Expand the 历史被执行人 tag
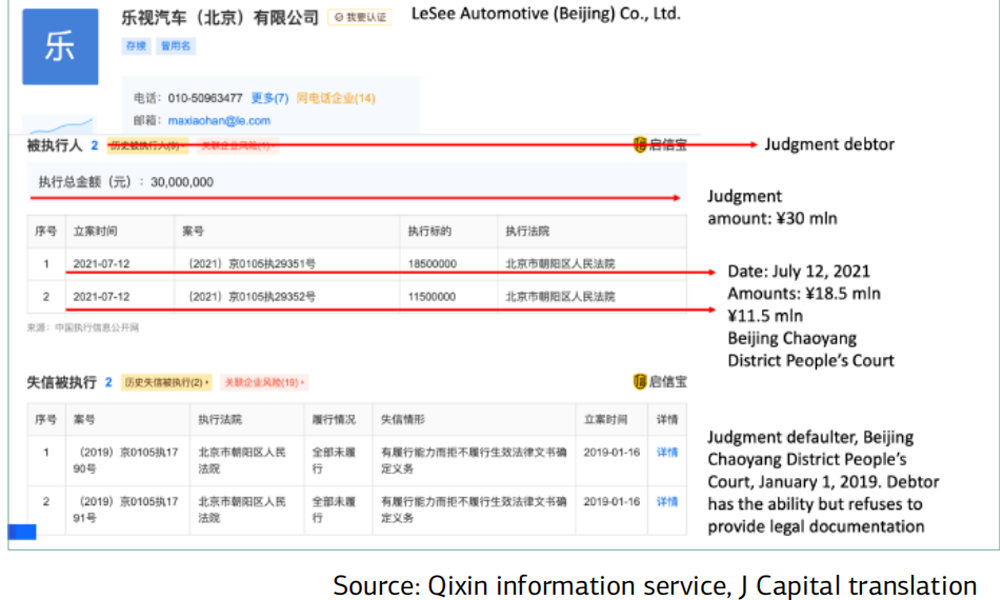 point(147,145)
